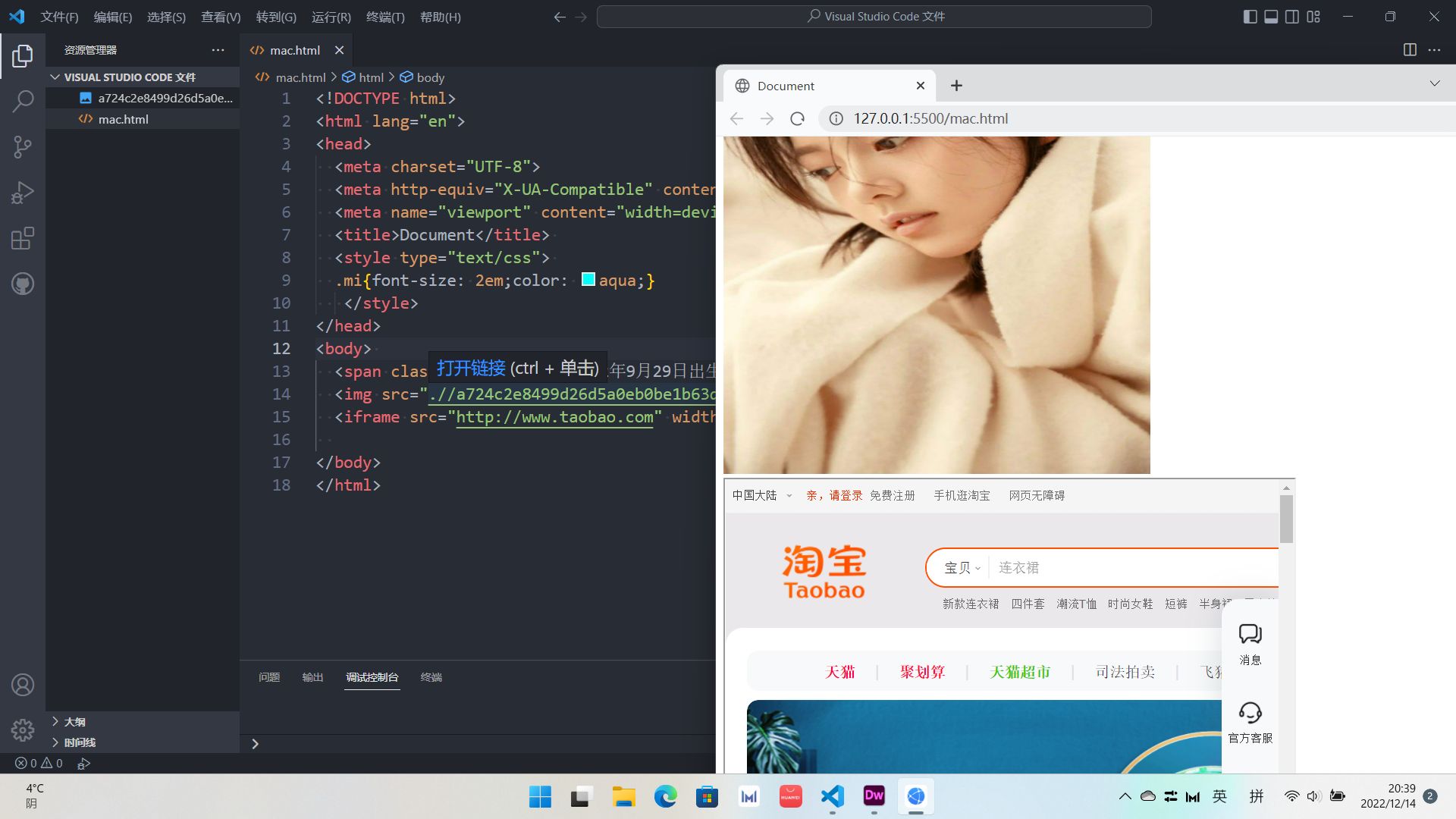Open the 终端(T) menu
This screenshot has width=1456, height=819.
click(385, 17)
